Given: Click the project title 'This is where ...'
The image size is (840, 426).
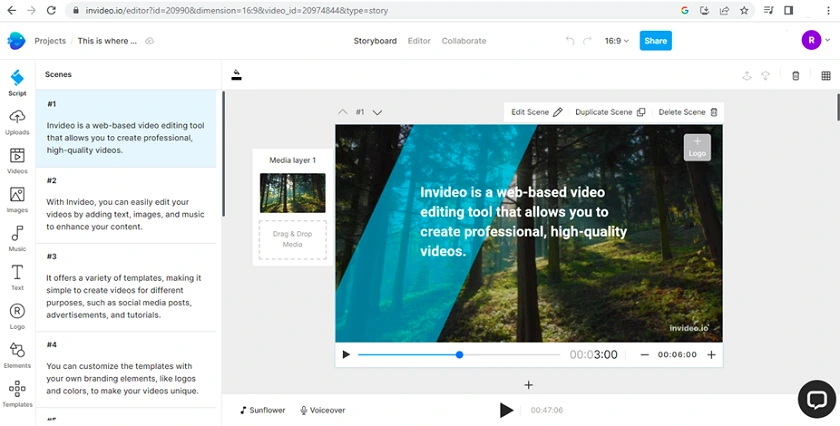Looking at the screenshot, I should [107, 41].
